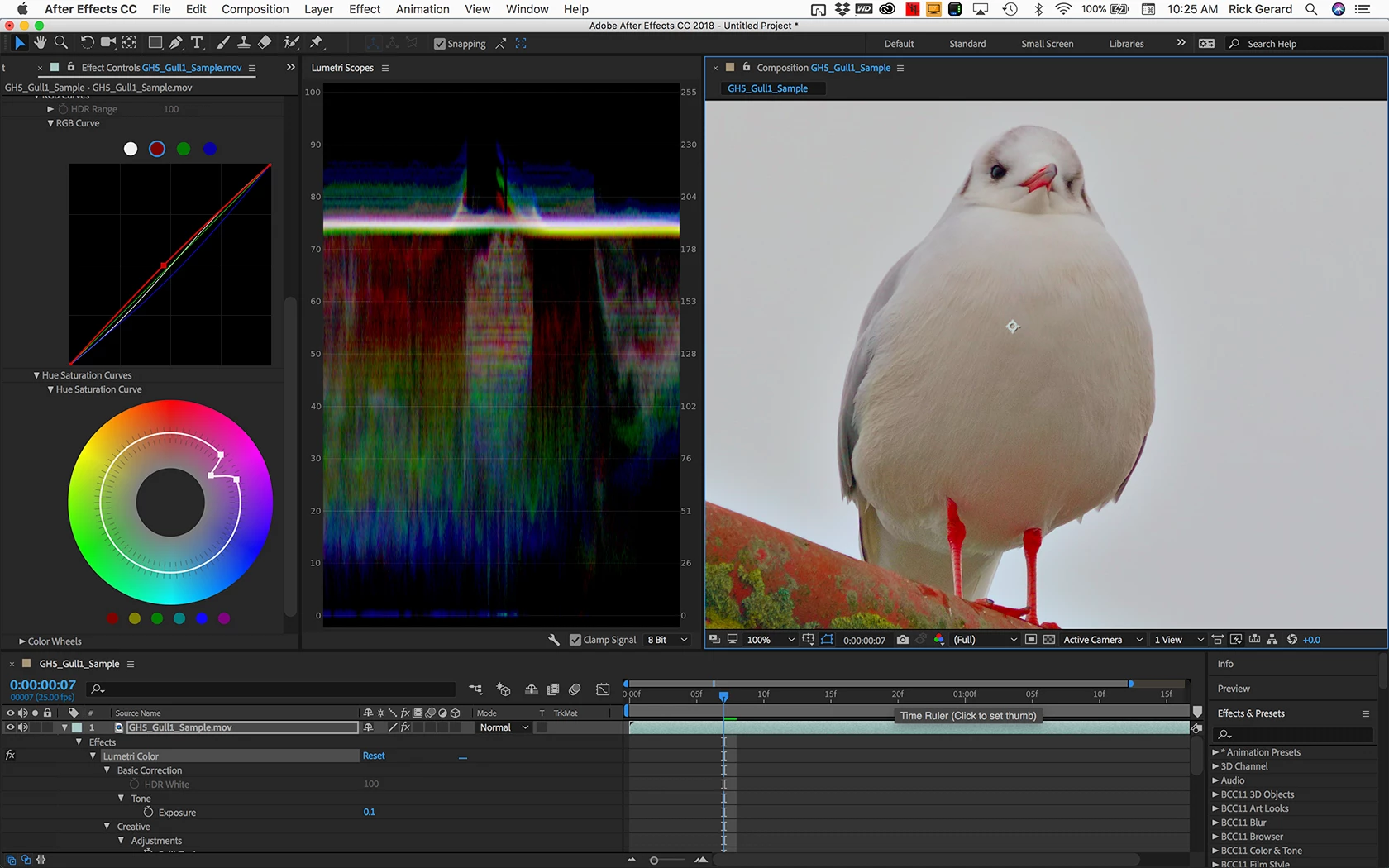Select the Pen tool

(176, 42)
